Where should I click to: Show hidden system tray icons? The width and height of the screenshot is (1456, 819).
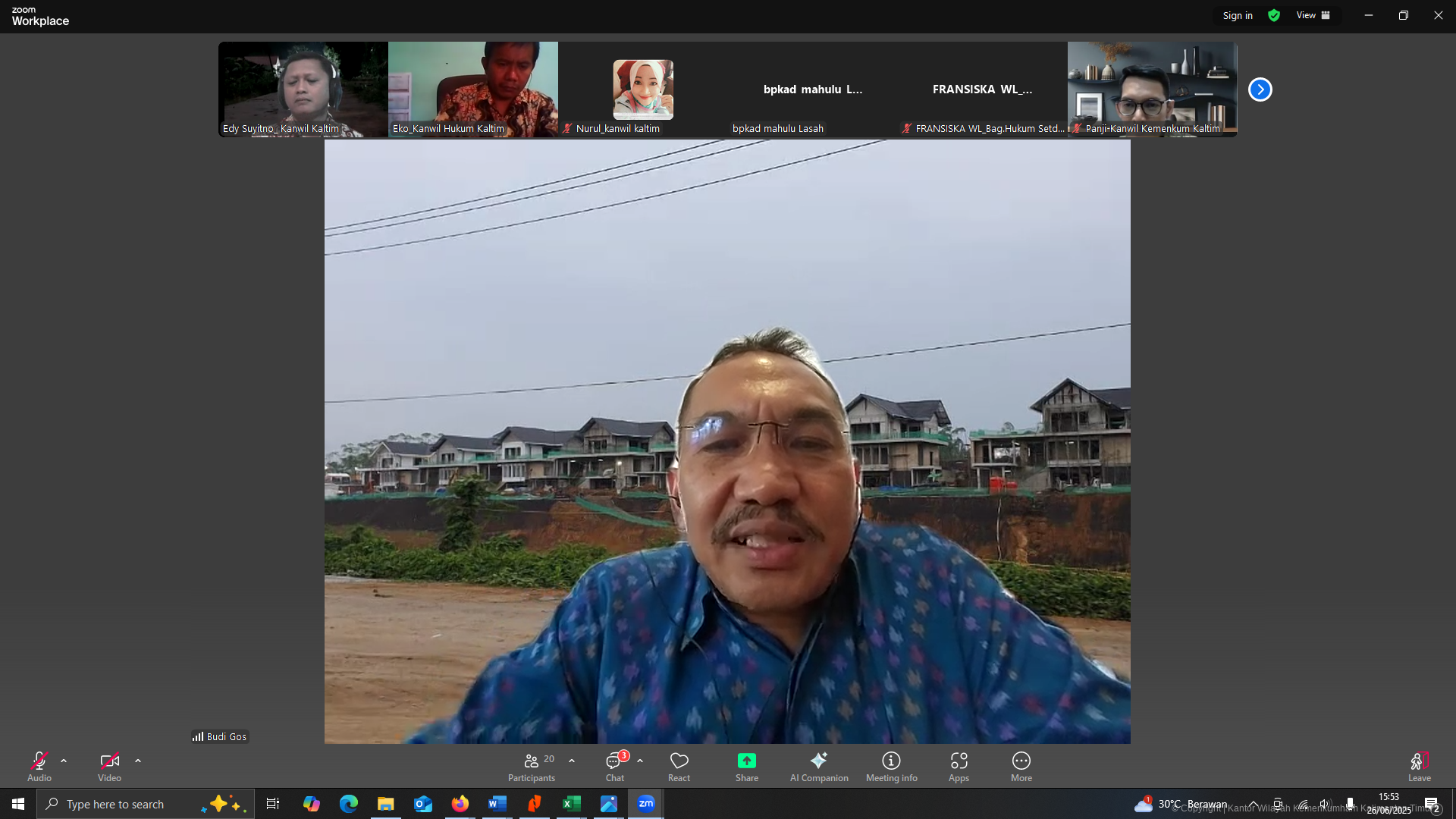point(1254,804)
